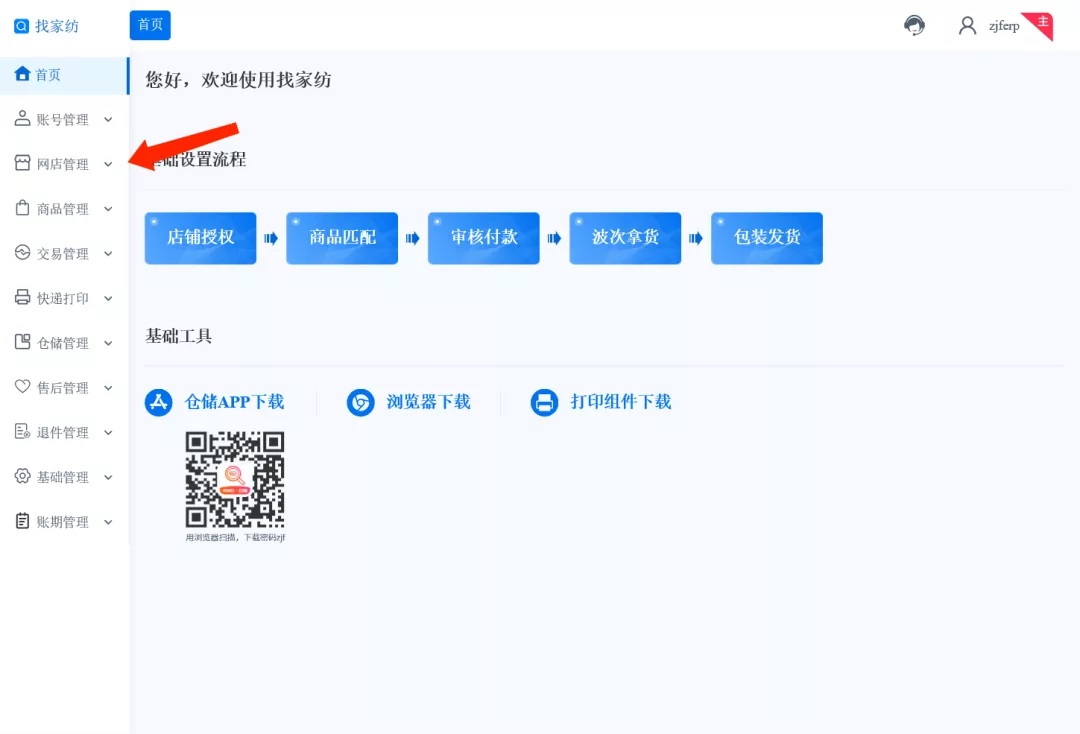
Task: Click the QR code image
Action: coord(235,480)
